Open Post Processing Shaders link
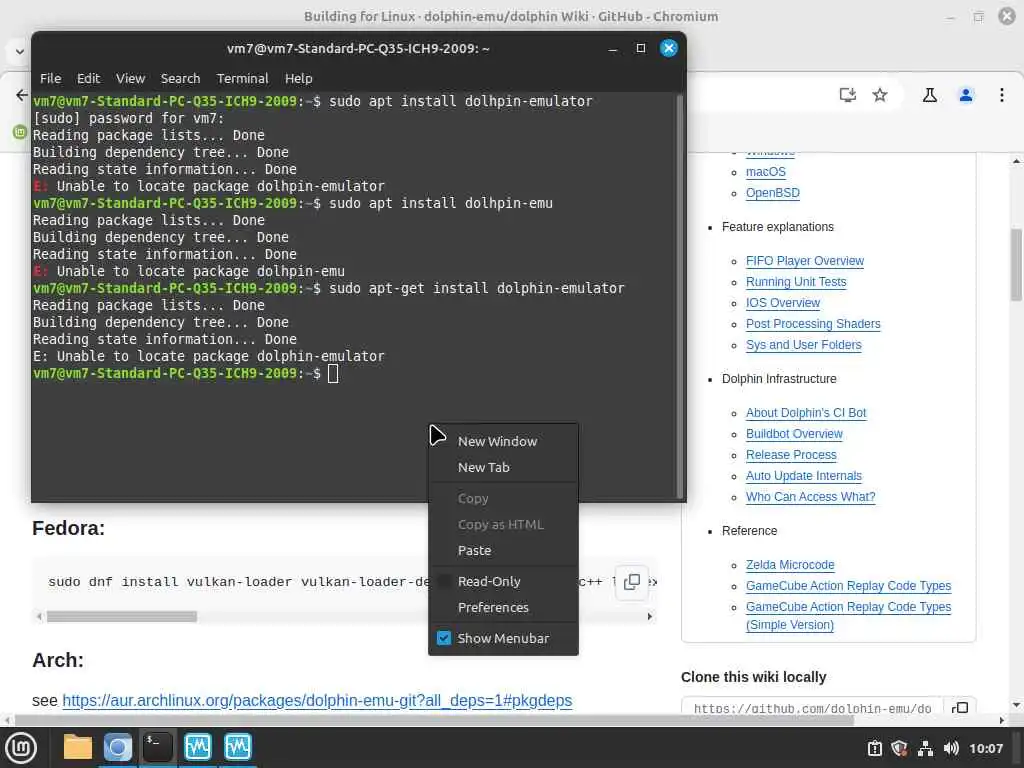The width and height of the screenshot is (1024, 768). pyautogui.click(x=813, y=323)
